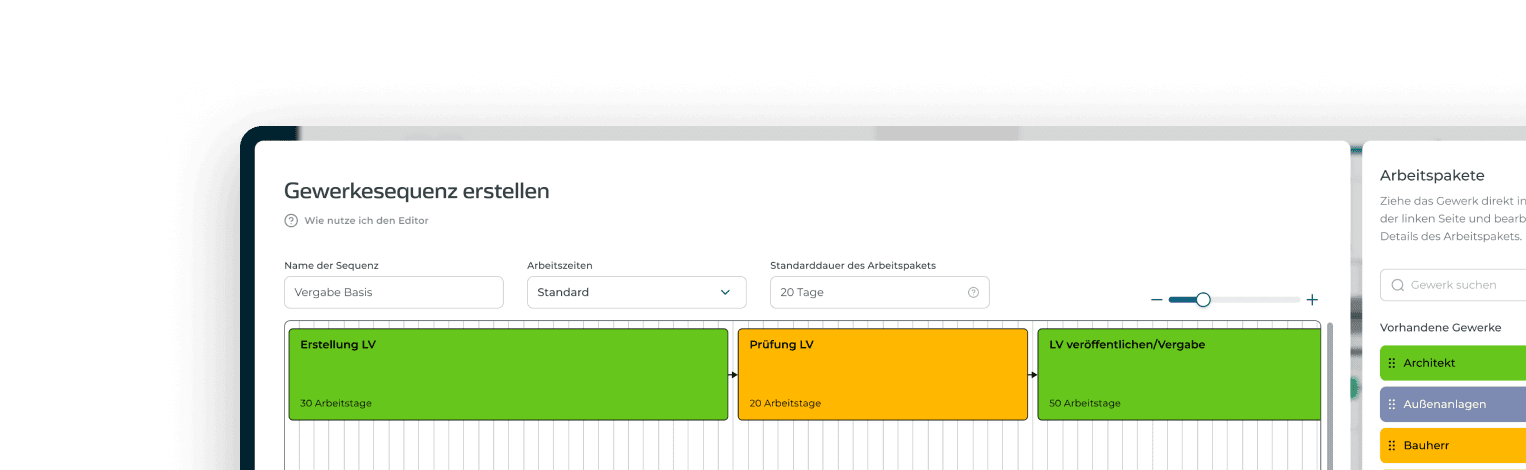Click the question mark help icon

pos(291,220)
